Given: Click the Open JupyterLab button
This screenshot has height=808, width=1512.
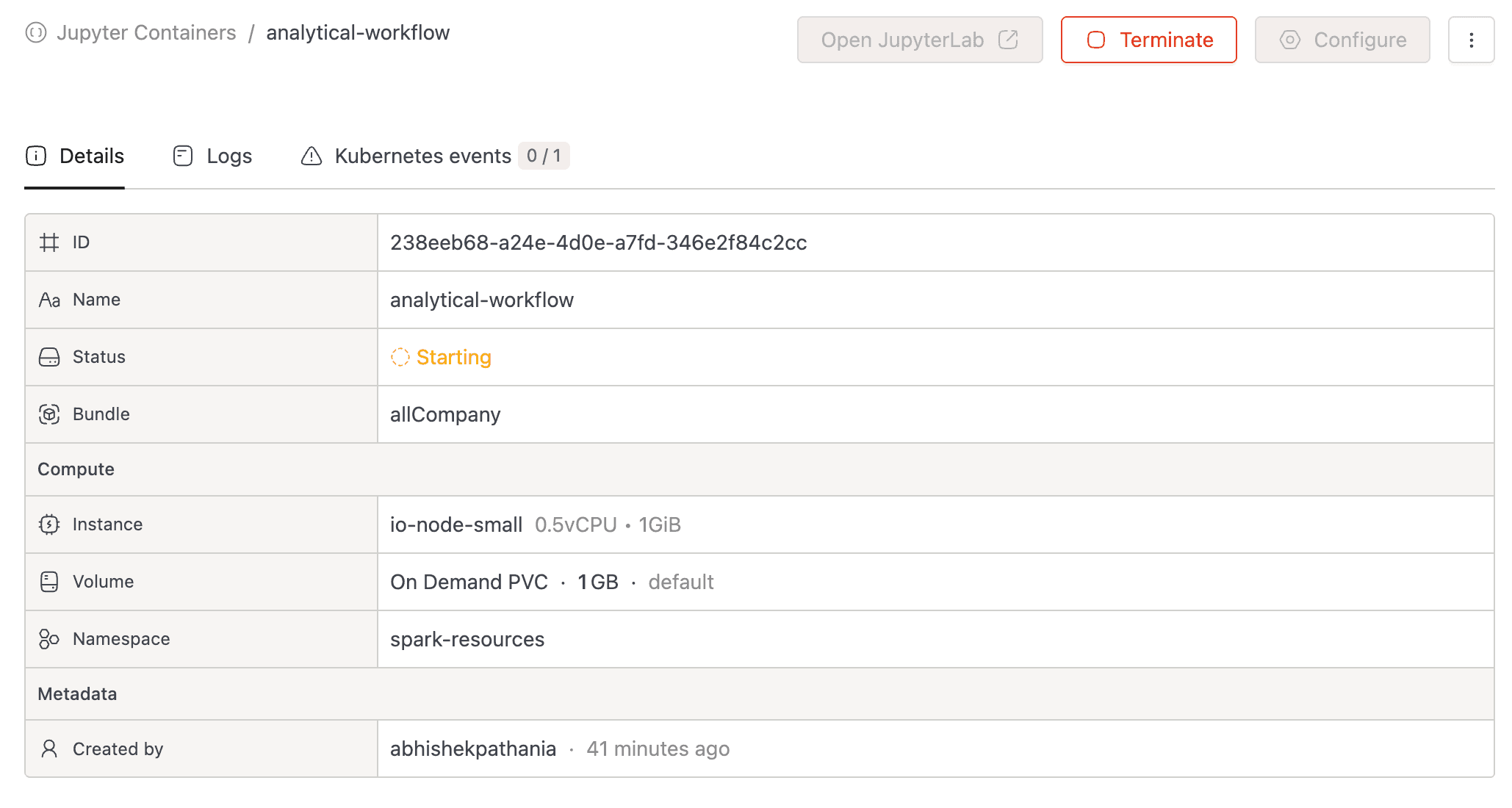Looking at the screenshot, I should (x=919, y=40).
